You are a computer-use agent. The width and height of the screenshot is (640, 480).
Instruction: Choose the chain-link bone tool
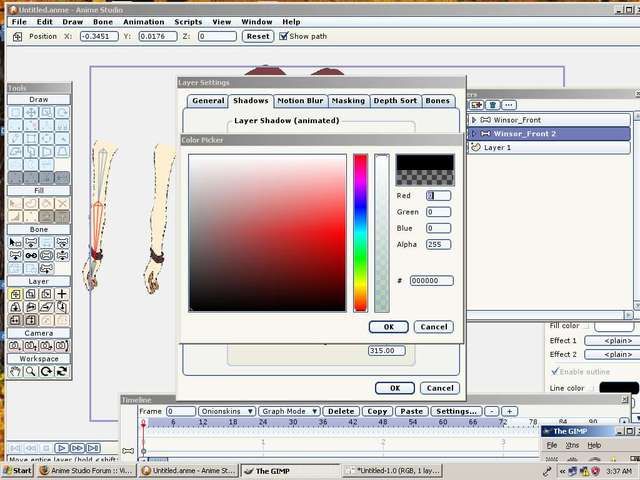[x=31, y=256]
